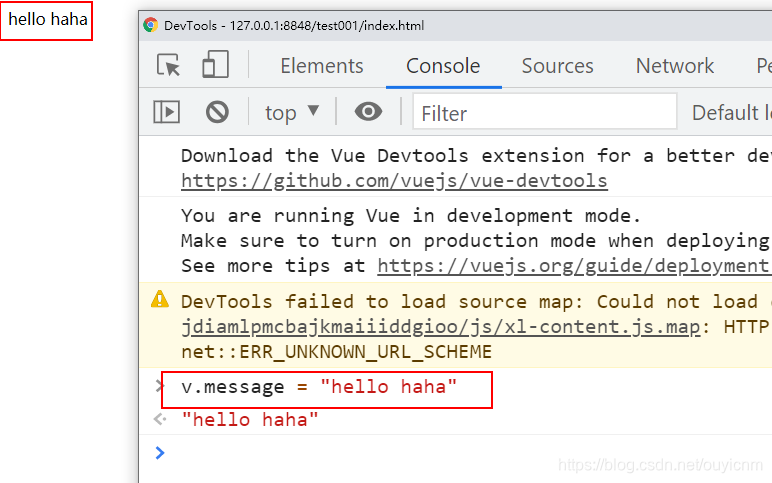Create live expression via eye icon
Image resolution: width=772 pixels, height=483 pixels.
pyautogui.click(x=368, y=112)
